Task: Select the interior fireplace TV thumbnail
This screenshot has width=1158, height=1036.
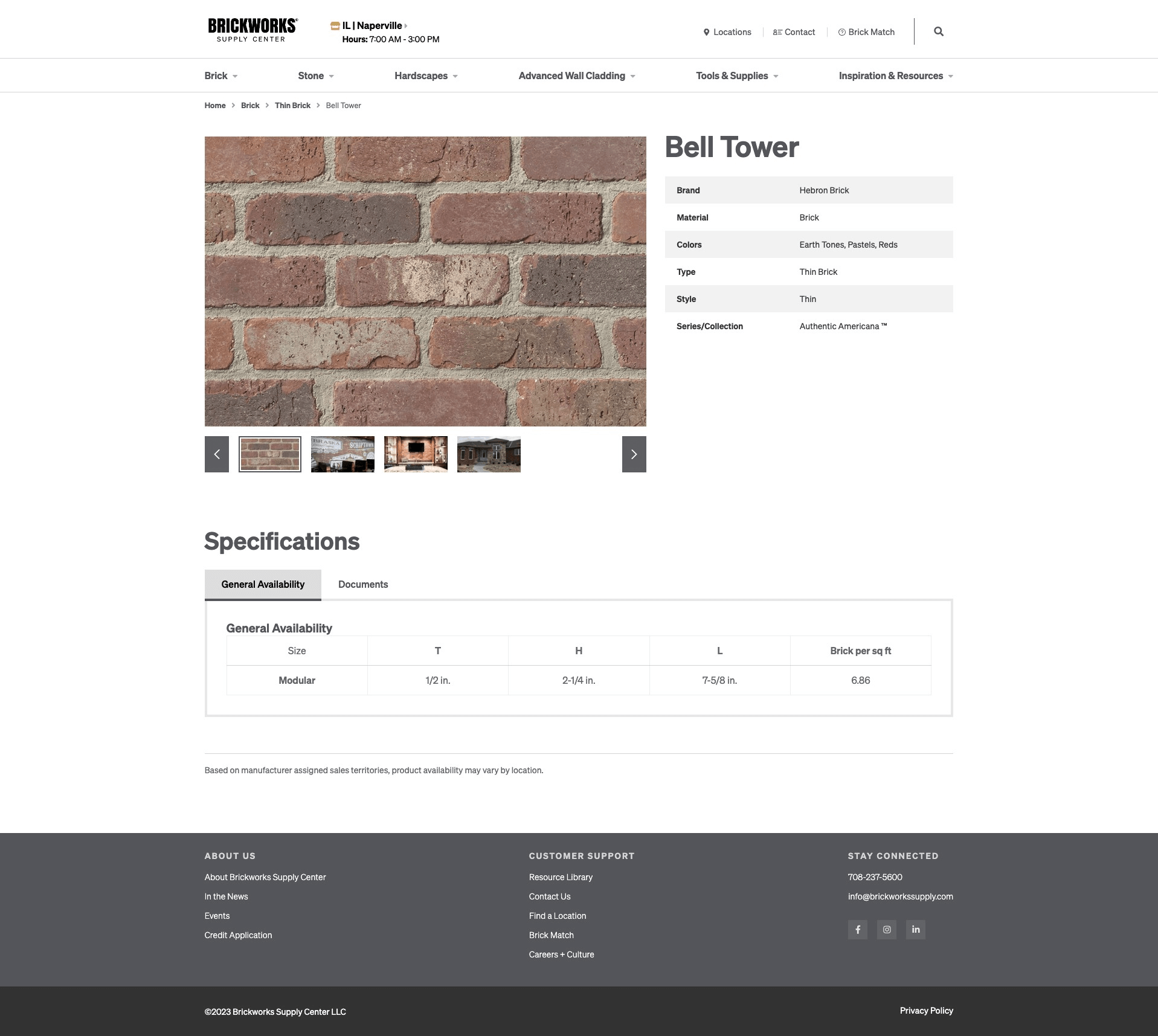Action: pyautogui.click(x=416, y=454)
